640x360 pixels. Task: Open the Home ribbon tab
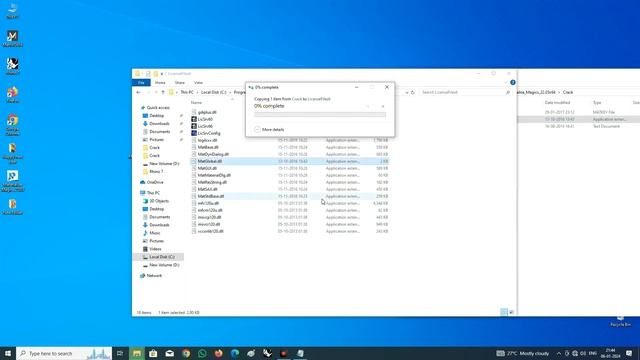pyautogui.click(x=160, y=82)
